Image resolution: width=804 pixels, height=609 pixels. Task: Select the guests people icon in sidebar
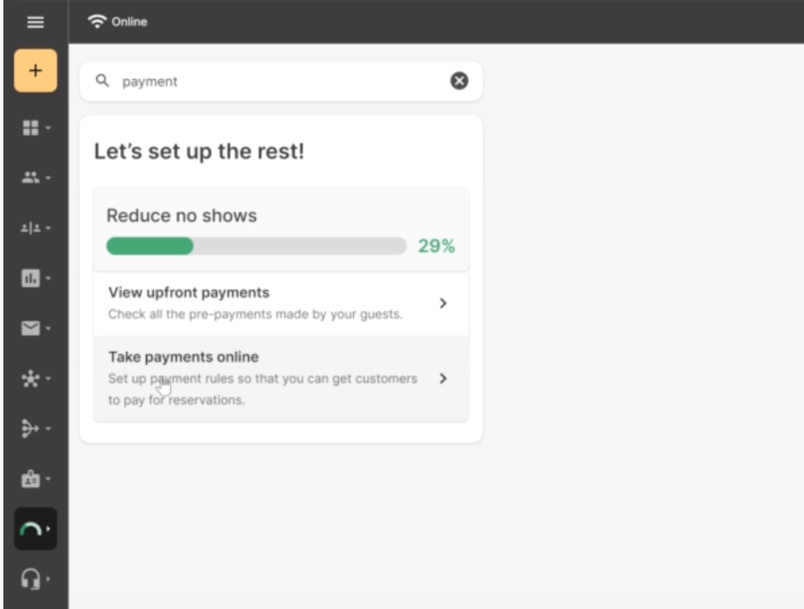tap(32, 177)
